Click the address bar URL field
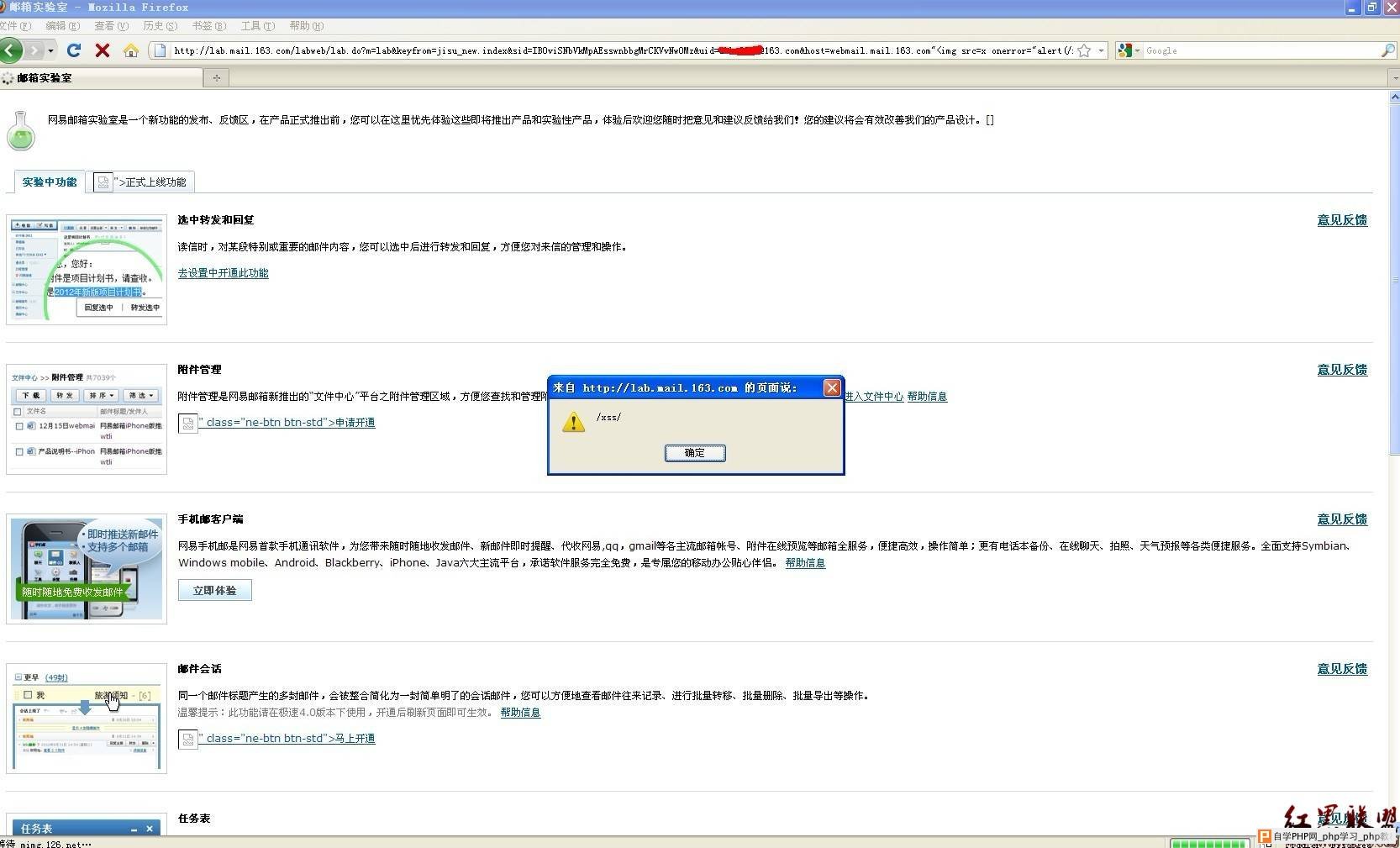1400x848 pixels. coord(622,50)
